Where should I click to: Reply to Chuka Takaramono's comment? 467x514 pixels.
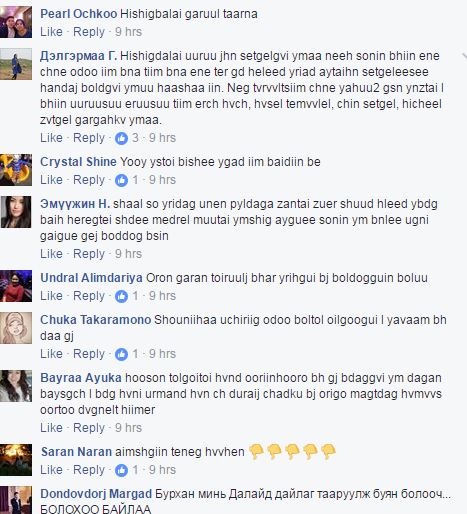89,354
